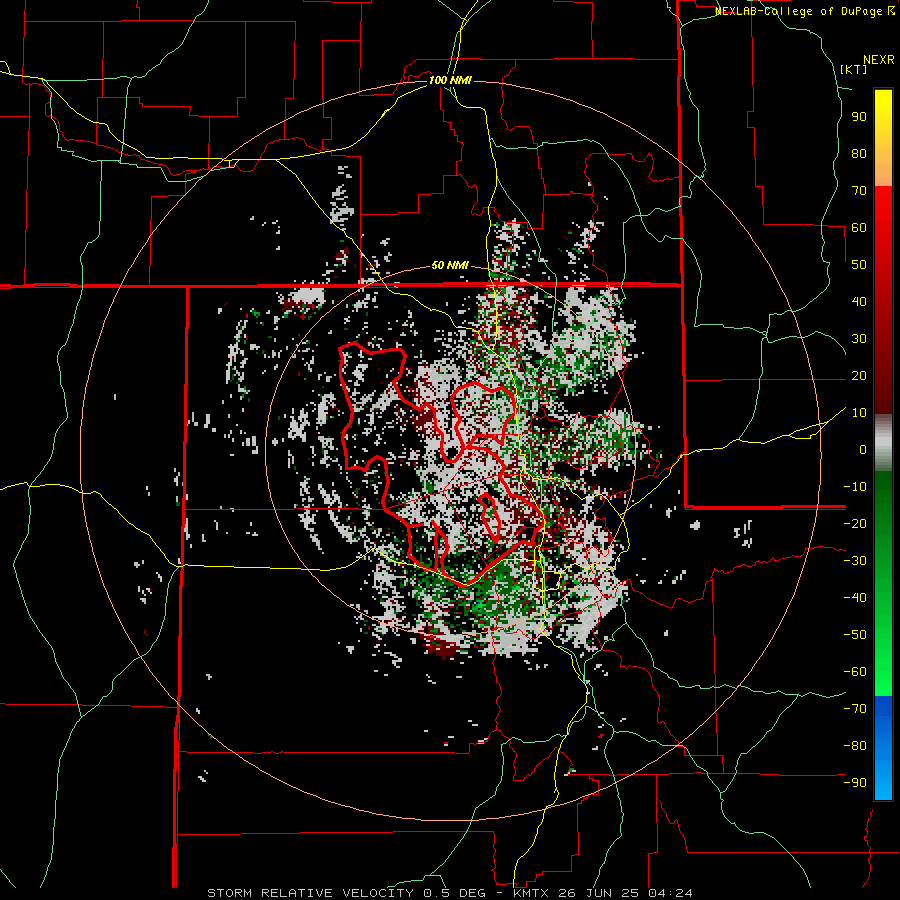Click the "-60" velocity scale value
The image size is (900, 900).
click(855, 672)
